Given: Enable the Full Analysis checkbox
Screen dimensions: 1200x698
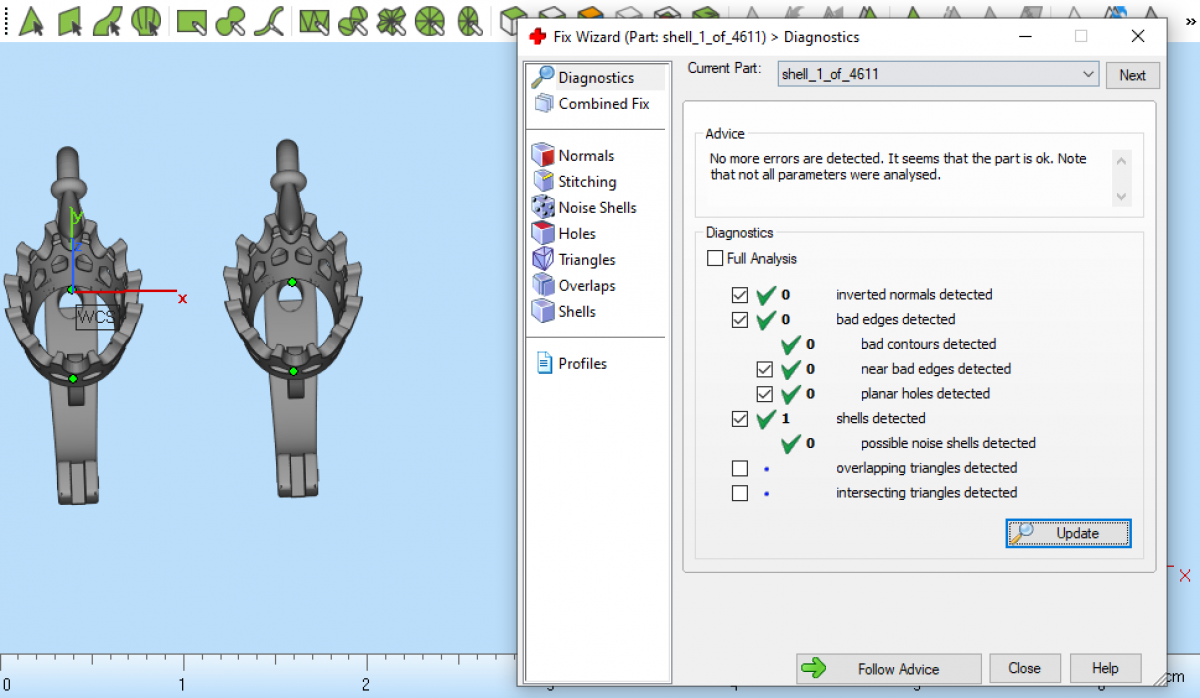Looking at the screenshot, I should (715, 259).
